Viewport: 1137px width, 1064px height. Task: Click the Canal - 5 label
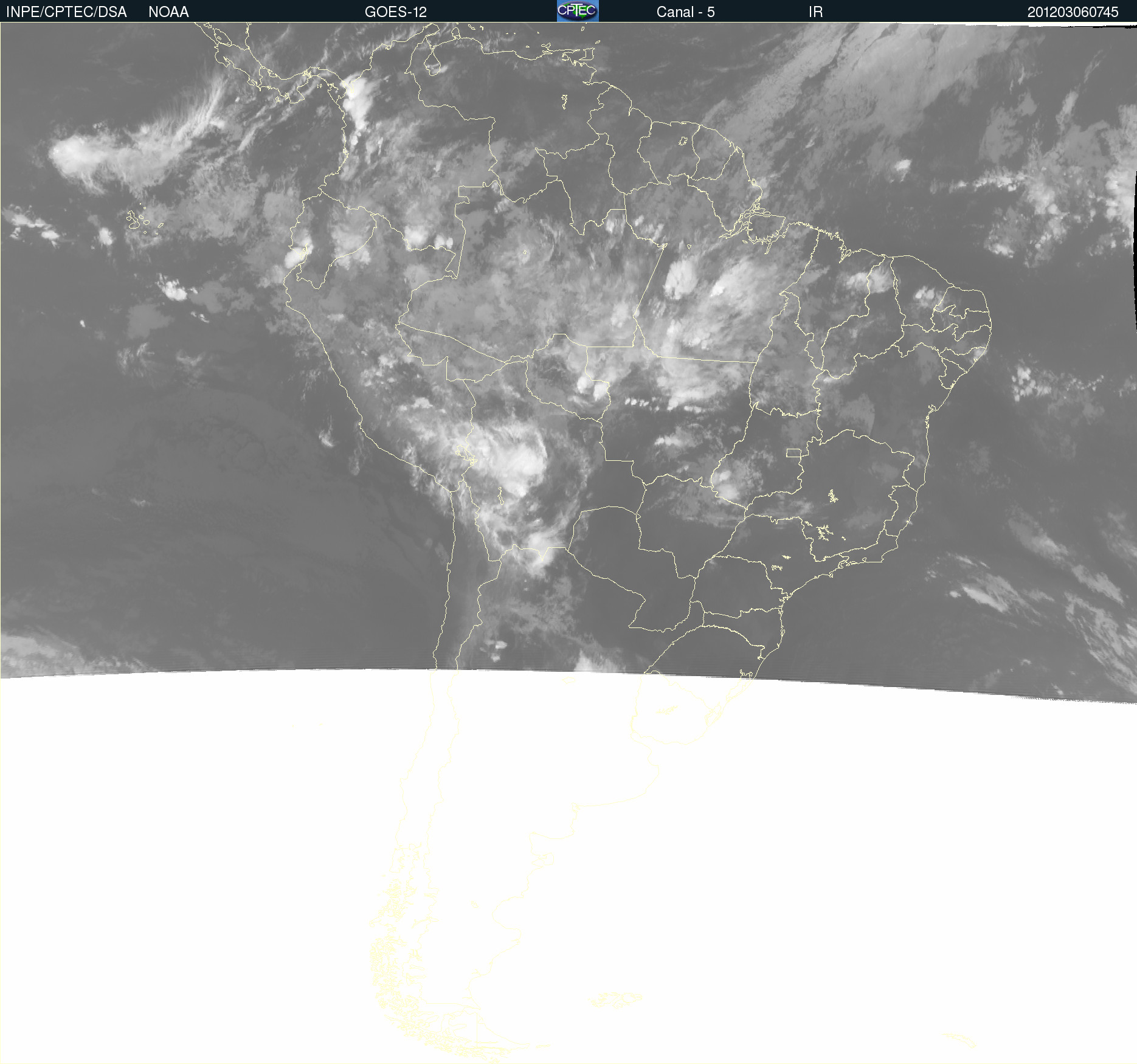pyautogui.click(x=685, y=12)
